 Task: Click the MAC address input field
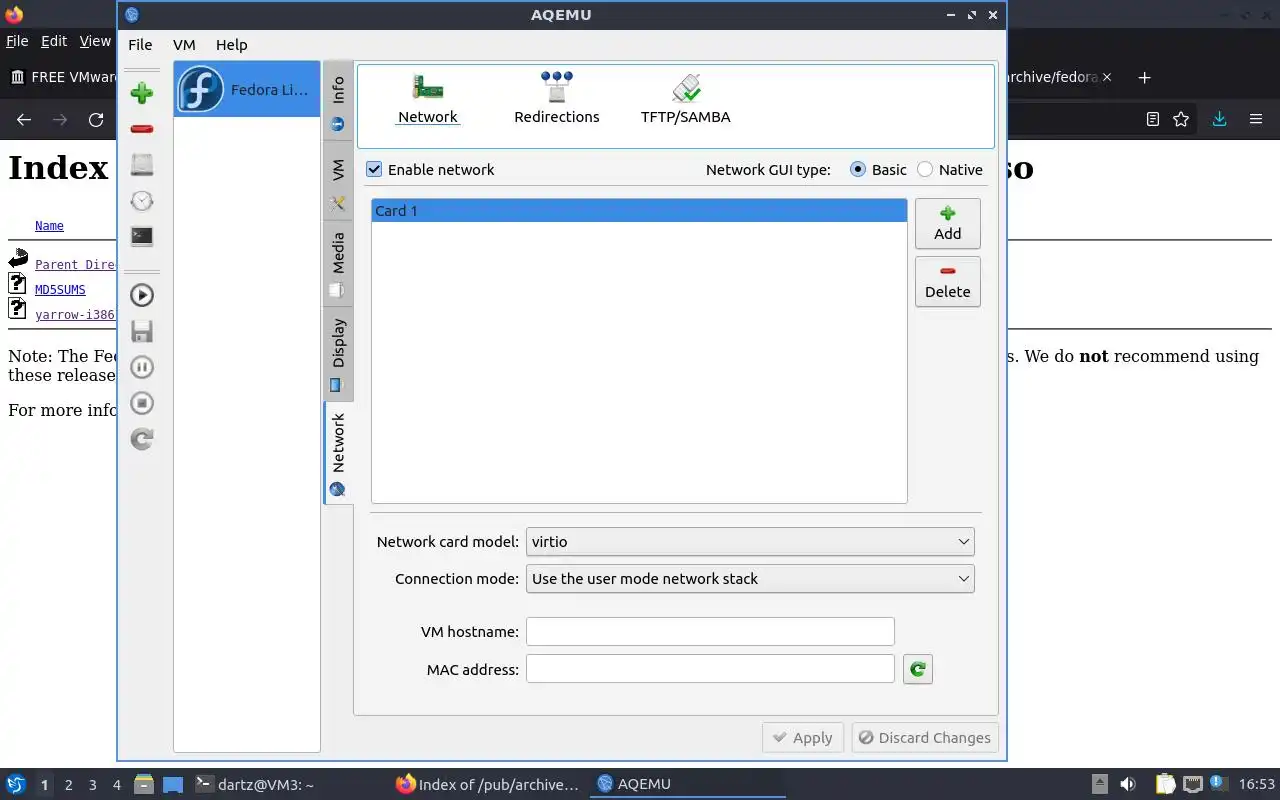pyautogui.click(x=710, y=669)
